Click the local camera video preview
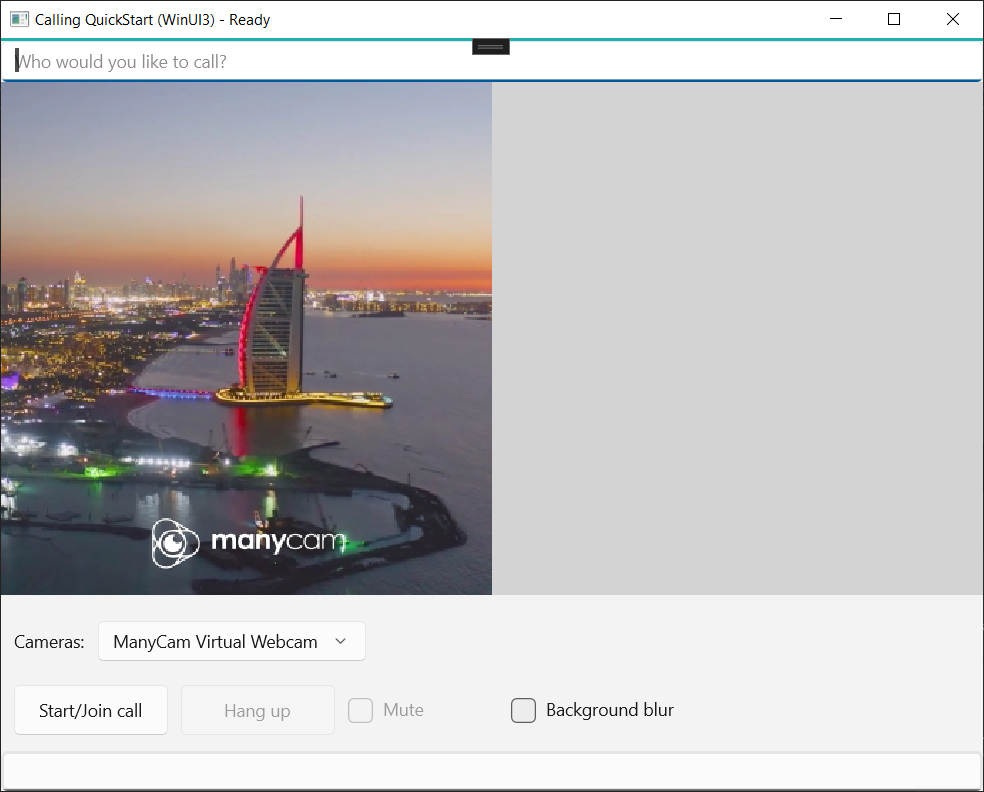984x792 pixels. [x=246, y=338]
